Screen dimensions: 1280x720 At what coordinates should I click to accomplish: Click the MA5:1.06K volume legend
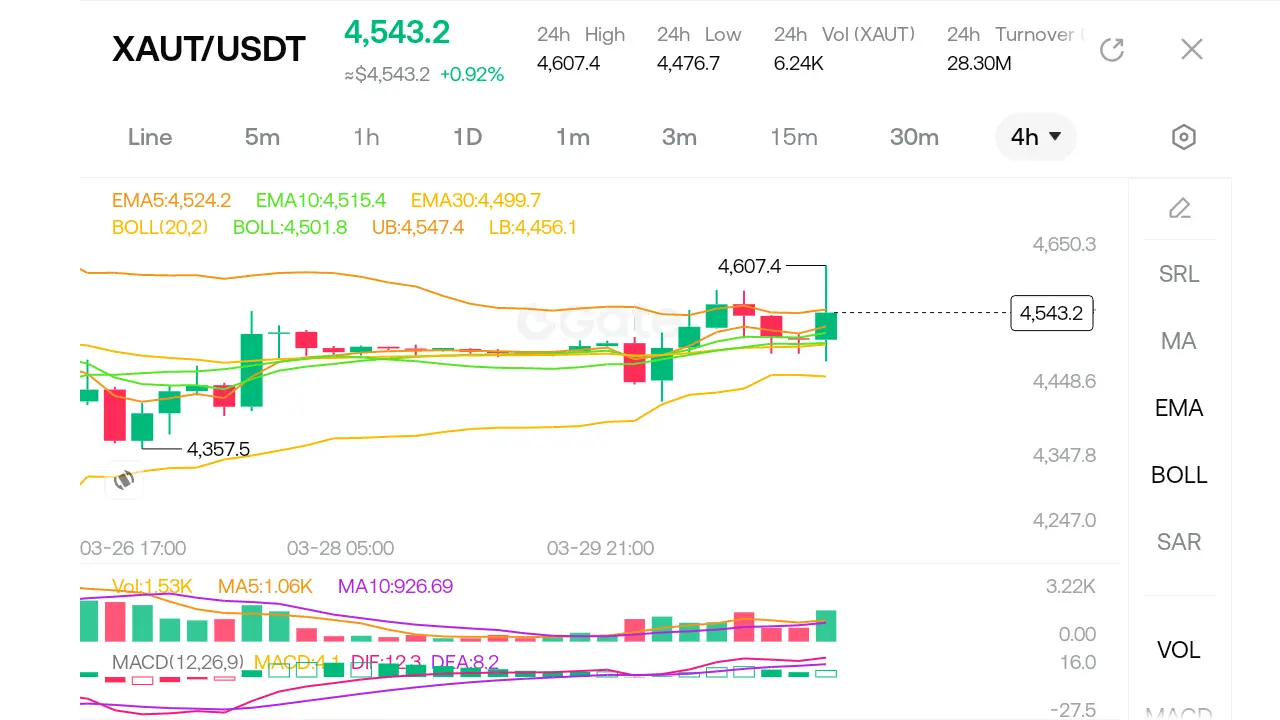pyautogui.click(x=265, y=586)
